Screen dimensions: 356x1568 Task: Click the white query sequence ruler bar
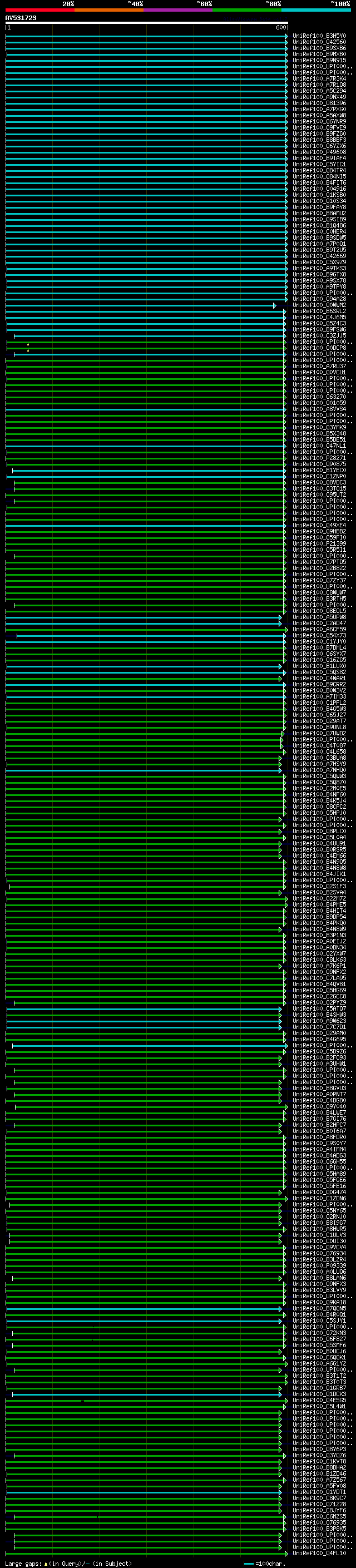pyautogui.click(x=147, y=23)
